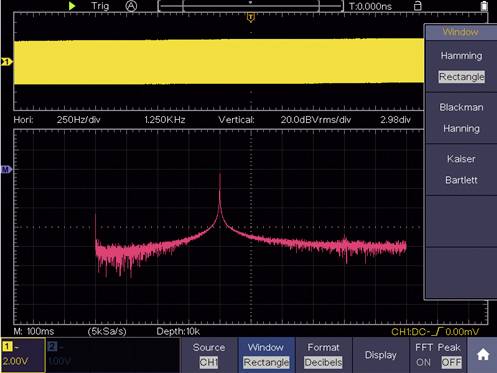Click the 2.98div offset readout
The height and width of the screenshot is (373, 497).
[x=395, y=120]
